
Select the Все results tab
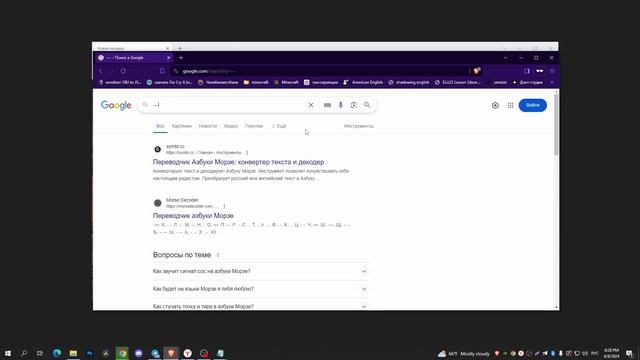(160, 126)
